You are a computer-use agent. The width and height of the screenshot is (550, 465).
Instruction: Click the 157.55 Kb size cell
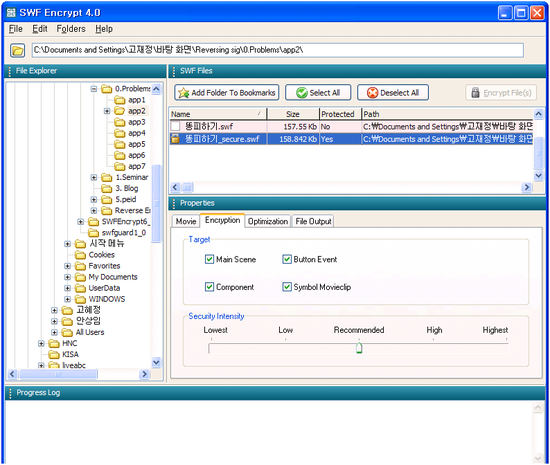(x=293, y=127)
